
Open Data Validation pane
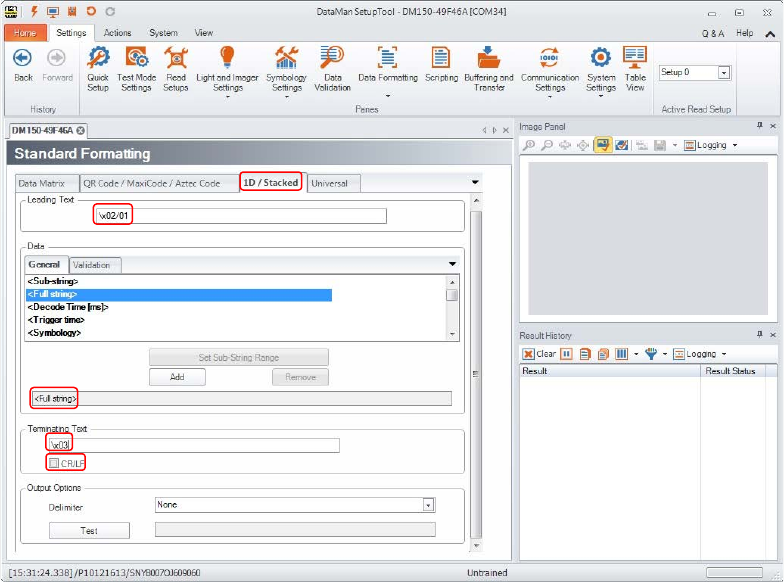[x=332, y=69]
